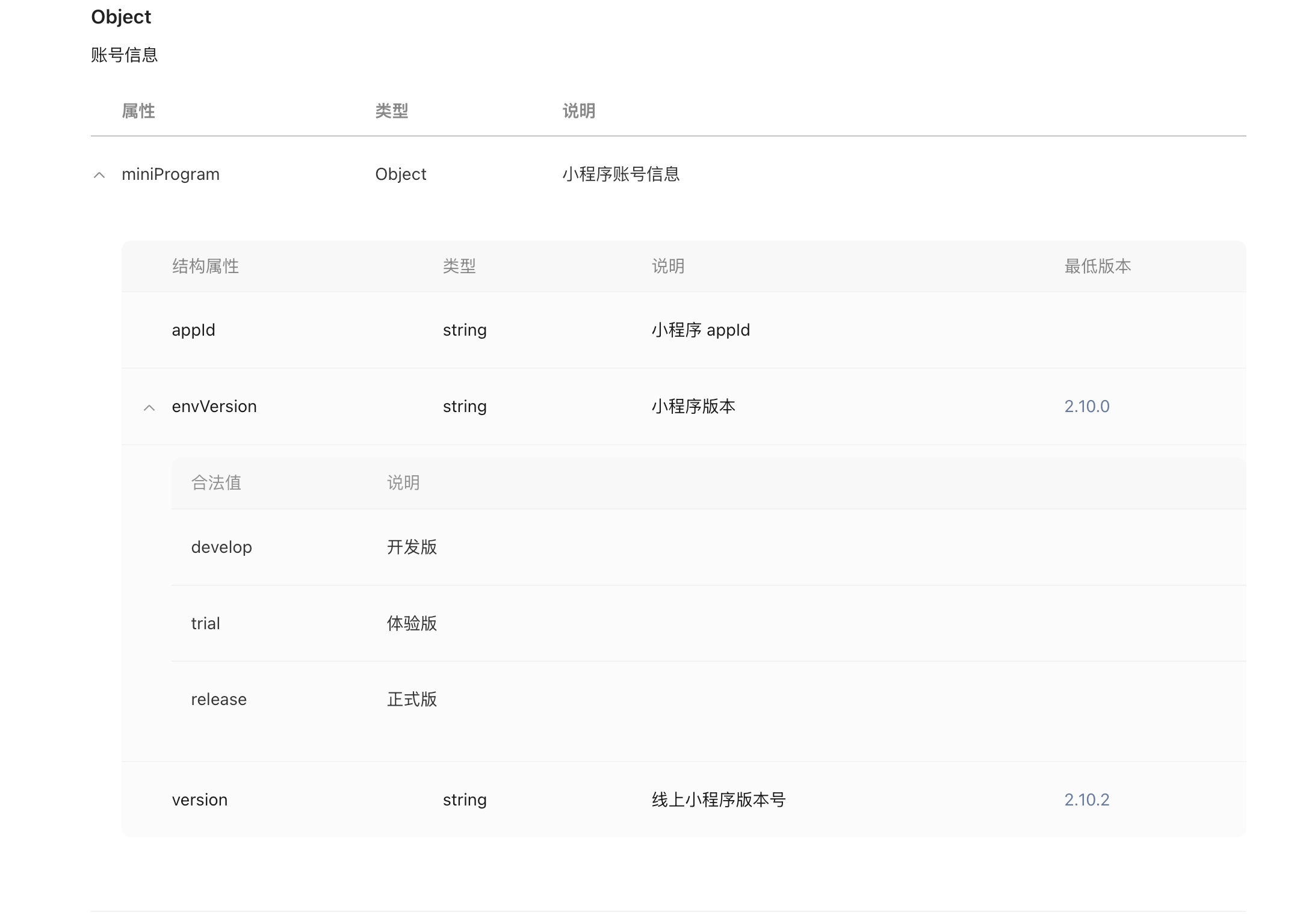Collapse the miniProgram row chevron

pos(99,175)
